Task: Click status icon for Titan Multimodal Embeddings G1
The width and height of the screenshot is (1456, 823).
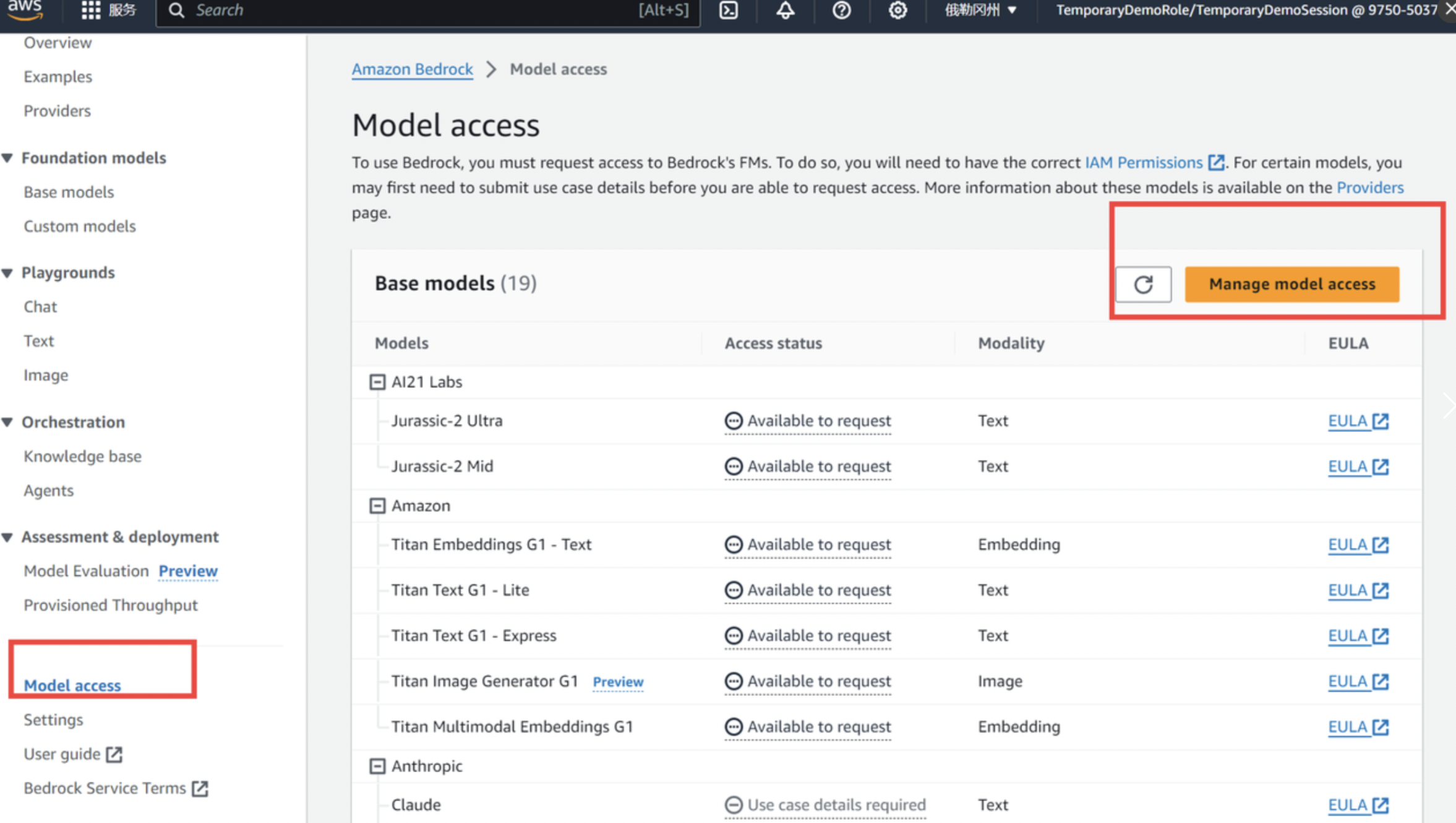Action: pyautogui.click(x=733, y=727)
